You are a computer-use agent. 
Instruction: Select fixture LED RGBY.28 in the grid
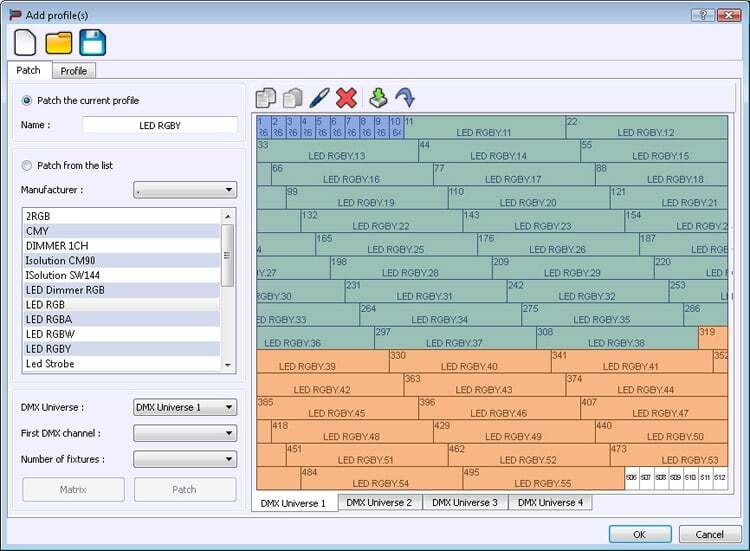tap(411, 268)
